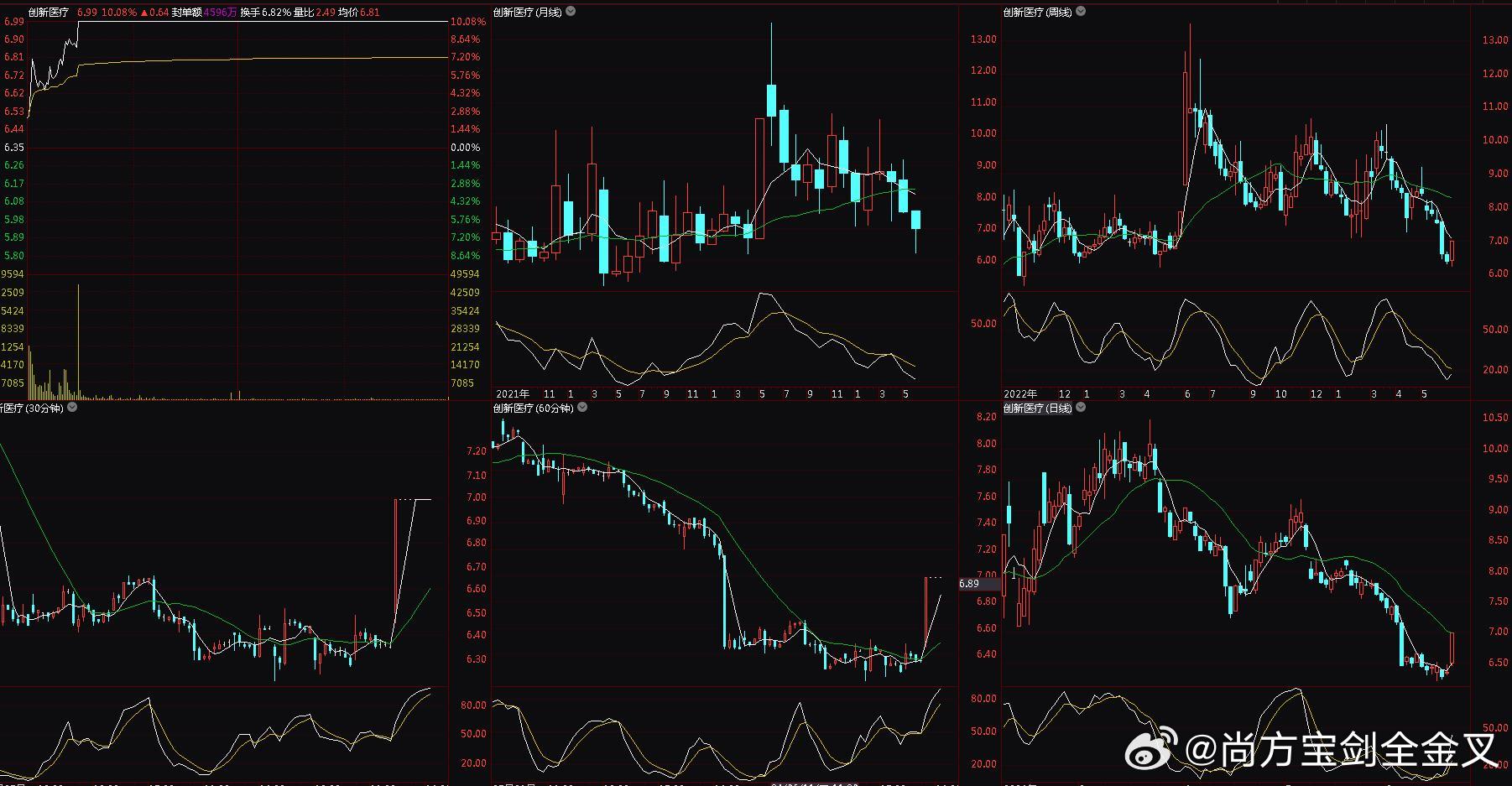Click the 2021年 label on monthly axis
This screenshot has width=1512, height=786.
point(513,393)
